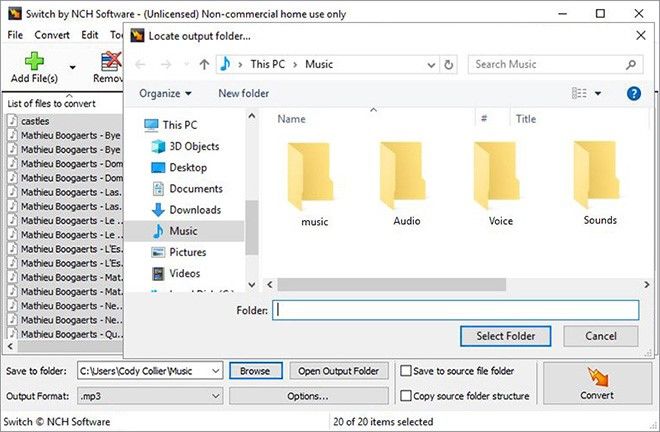Open the Output Format .mp3 dropdown
The image size is (660, 432).
150,396
